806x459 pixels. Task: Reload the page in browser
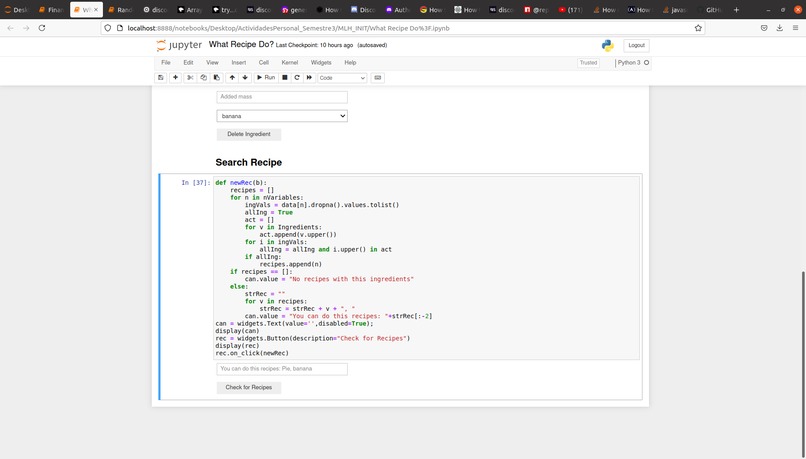[x=42, y=28]
